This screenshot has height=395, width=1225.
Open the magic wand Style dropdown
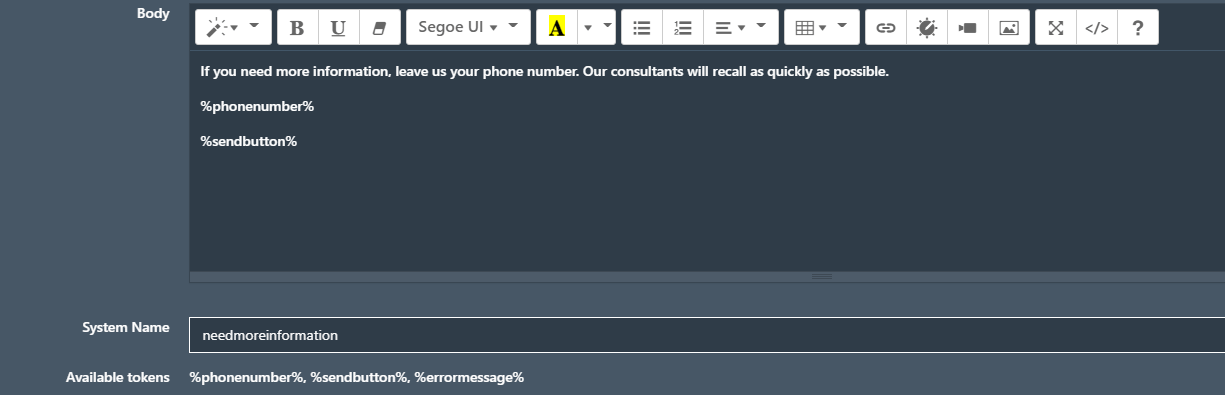pyautogui.click(x=233, y=28)
